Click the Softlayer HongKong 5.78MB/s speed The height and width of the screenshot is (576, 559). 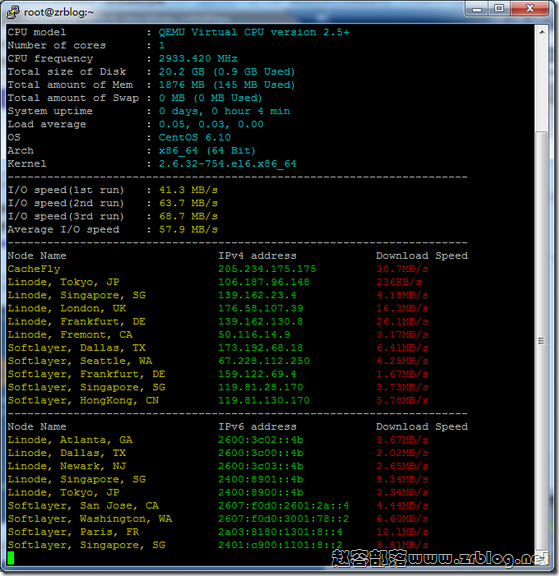pyautogui.click(x=402, y=400)
